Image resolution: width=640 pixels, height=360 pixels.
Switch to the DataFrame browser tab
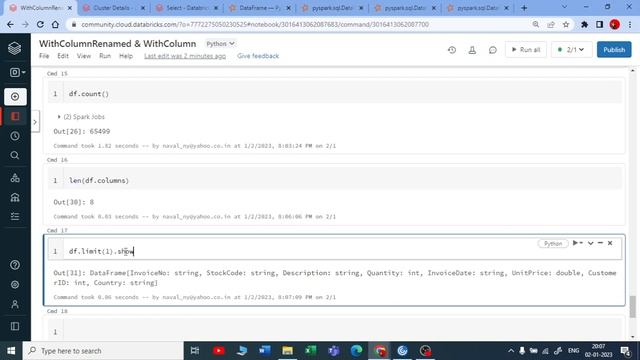click(260, 8)
